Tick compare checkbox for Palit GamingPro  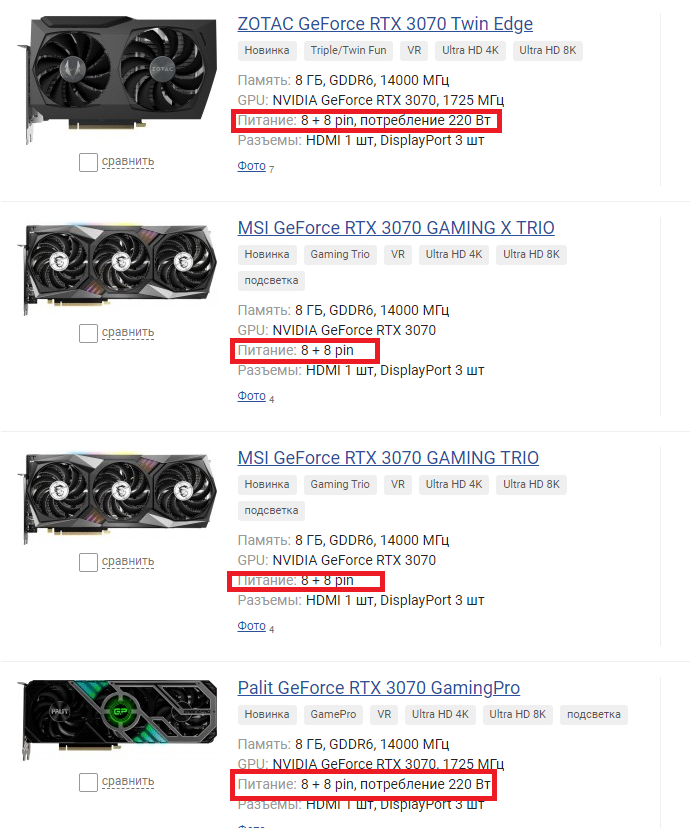click(x=88, y=782)
